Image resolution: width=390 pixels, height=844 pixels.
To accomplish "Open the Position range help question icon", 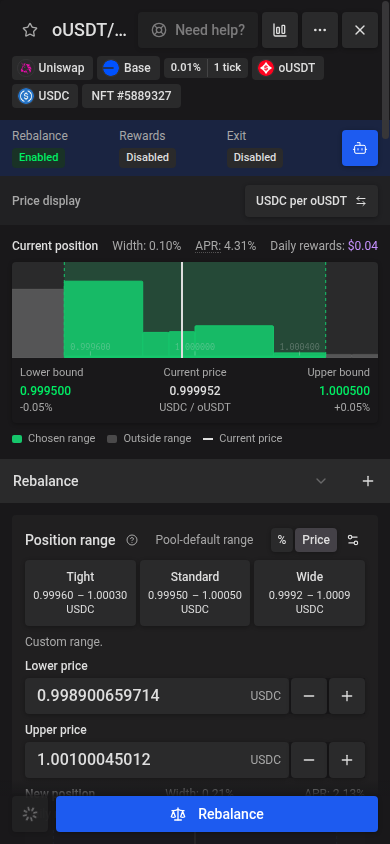I will coord(132,540).
